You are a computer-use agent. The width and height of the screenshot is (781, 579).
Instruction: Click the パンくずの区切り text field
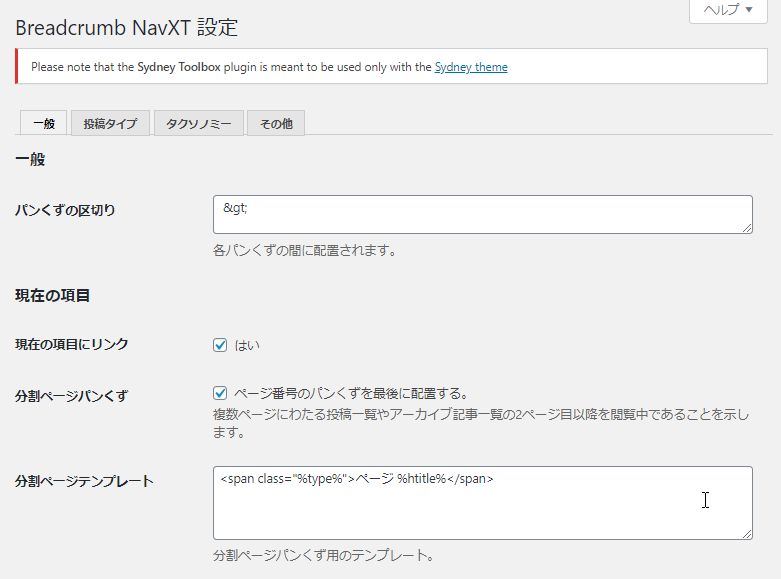click(483, 214)
